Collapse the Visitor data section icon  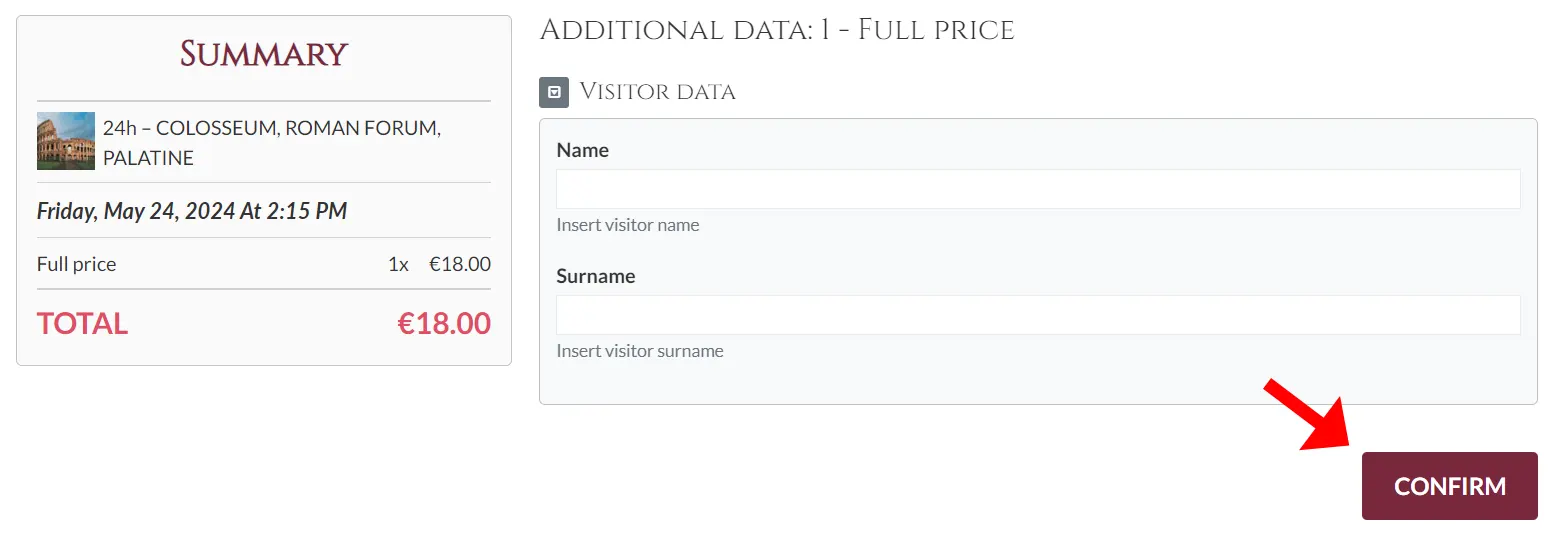[x=554, y=92]
